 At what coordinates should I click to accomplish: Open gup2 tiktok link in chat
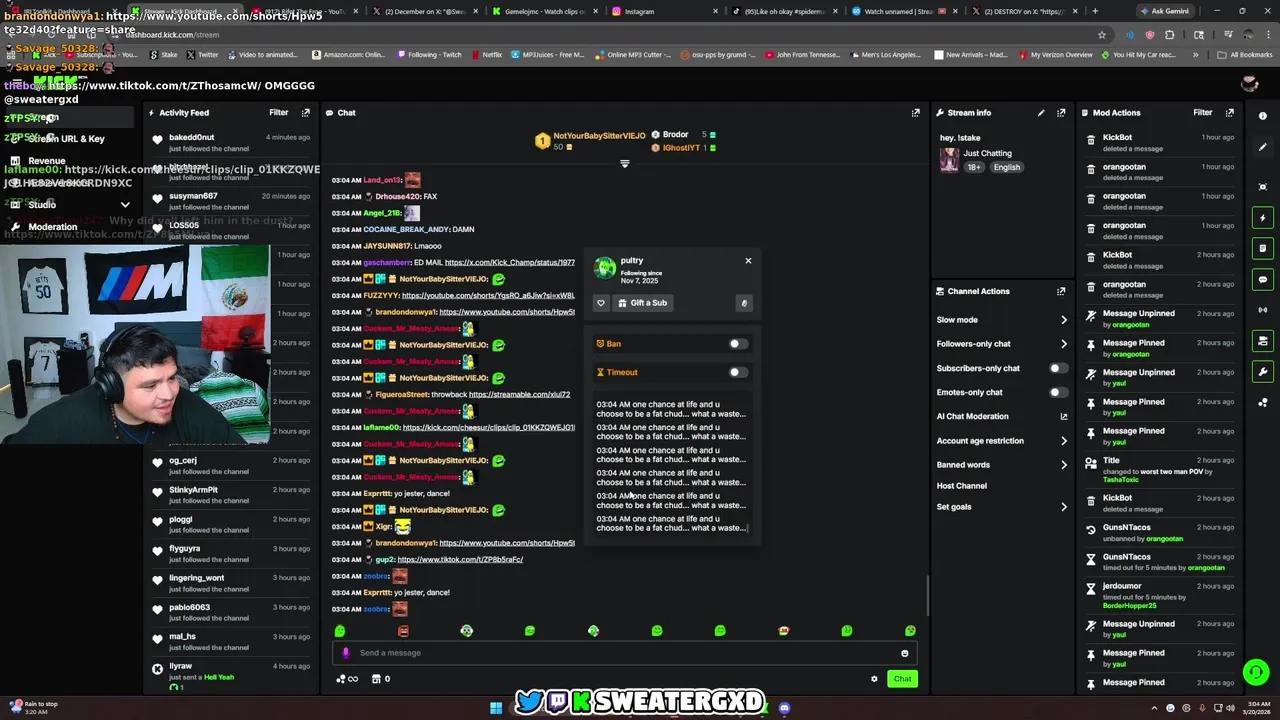point(460,559)
